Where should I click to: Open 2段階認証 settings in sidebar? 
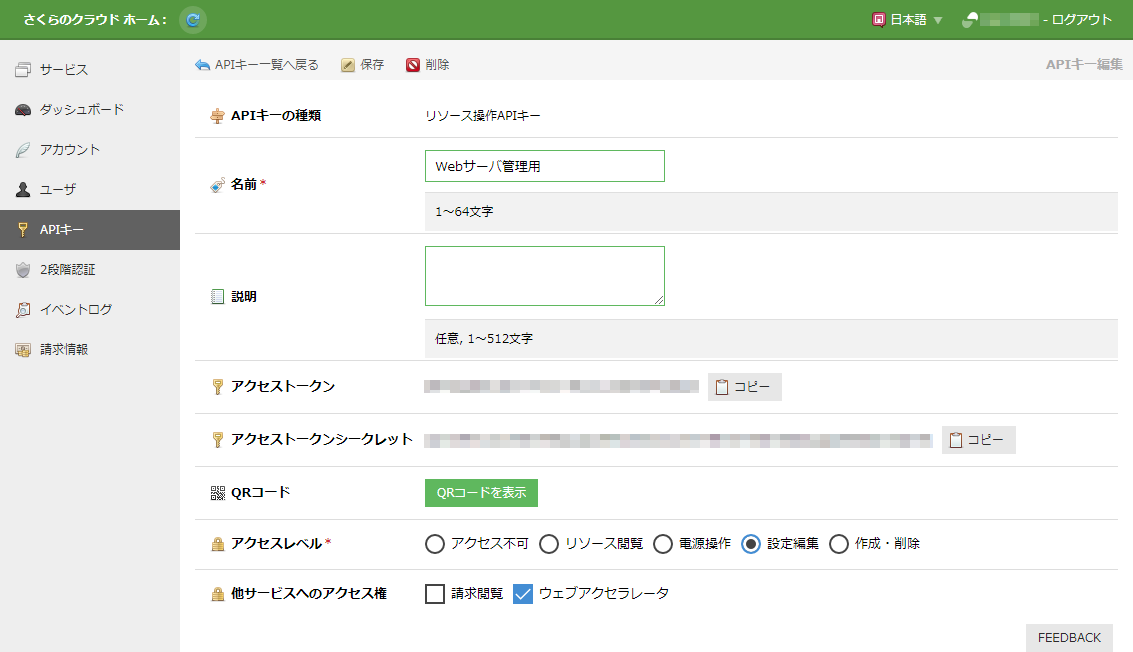tap(67, 270)
